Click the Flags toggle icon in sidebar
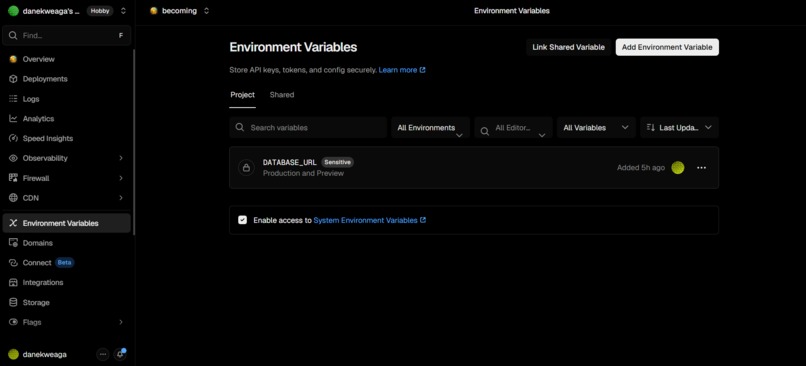The height and width of the screenshot is (366, 806). pyautogui.click(x=13, y=322)
